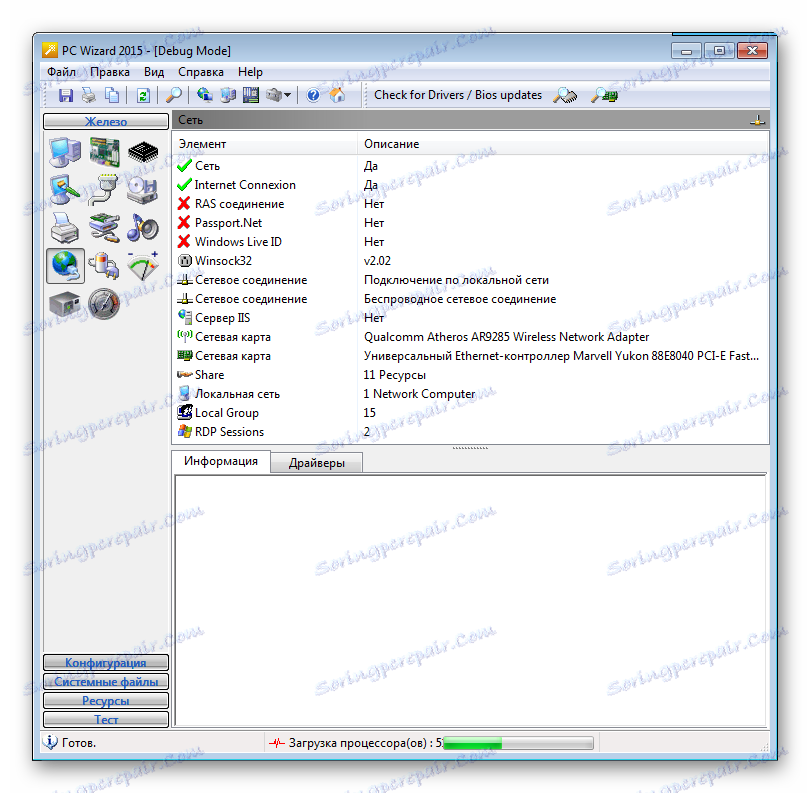
Task: Click the splitter grip between list and info pane
Action: [x=470, y=448]
